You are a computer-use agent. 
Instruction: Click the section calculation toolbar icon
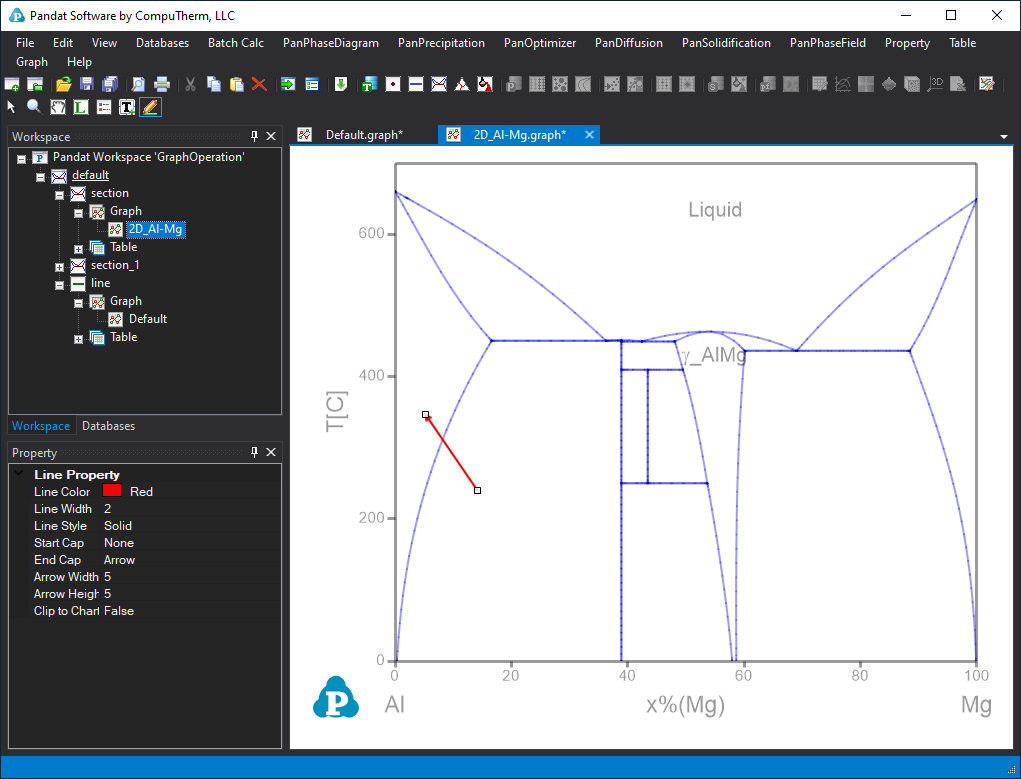[x=438, y=84]
